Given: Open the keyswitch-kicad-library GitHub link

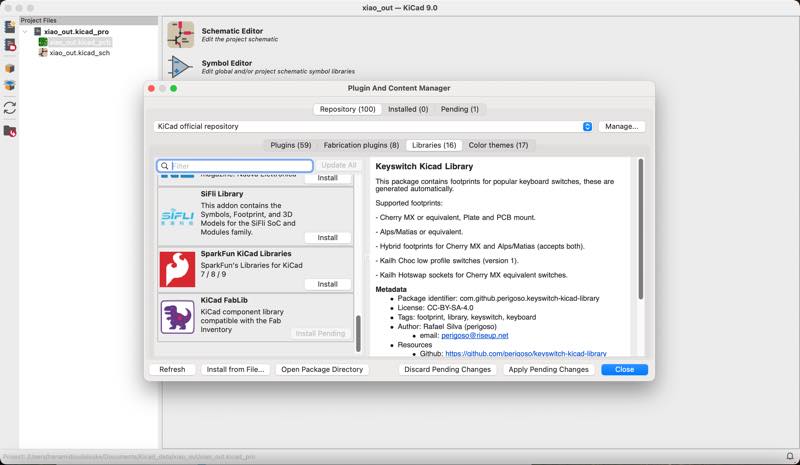Looking at the screenshot, I should 526,353.
